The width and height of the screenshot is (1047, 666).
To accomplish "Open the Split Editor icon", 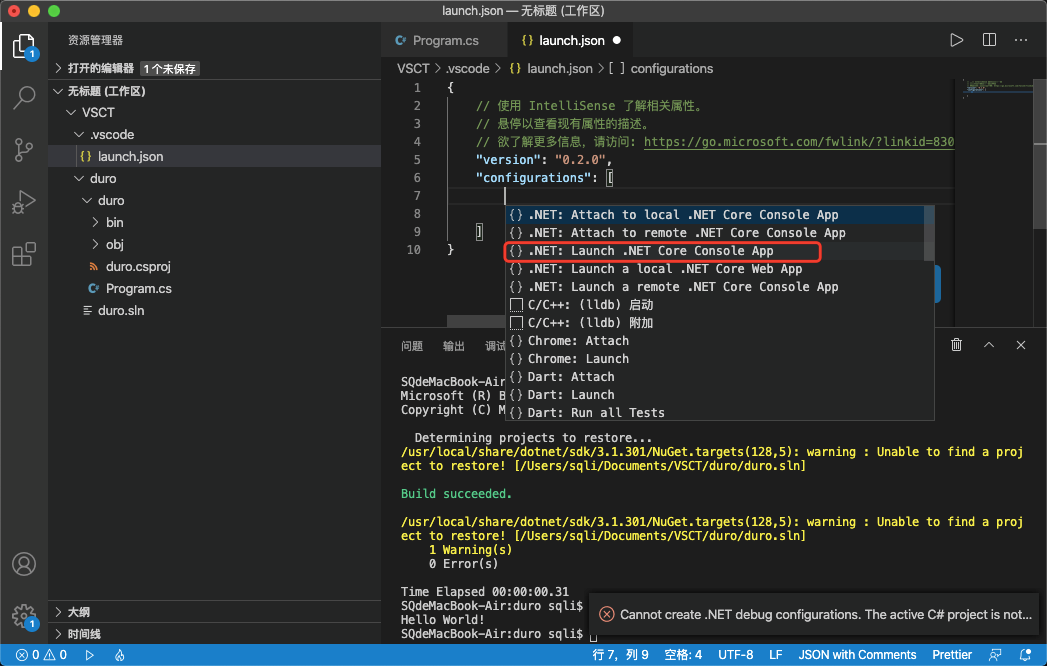I will (989, 39).
